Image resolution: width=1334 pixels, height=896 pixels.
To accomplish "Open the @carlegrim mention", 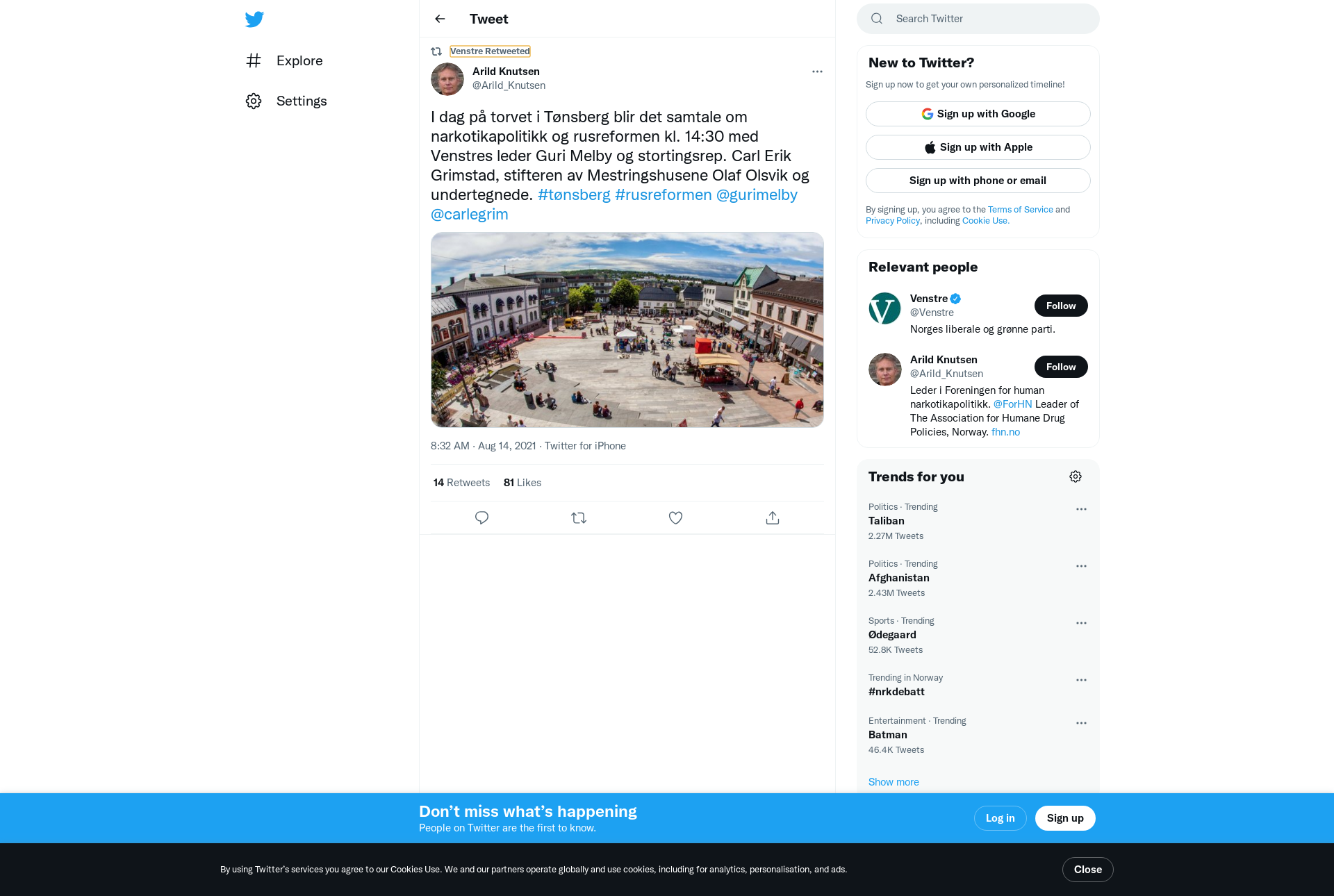I will pyautogui.click(x=470, y=214).
